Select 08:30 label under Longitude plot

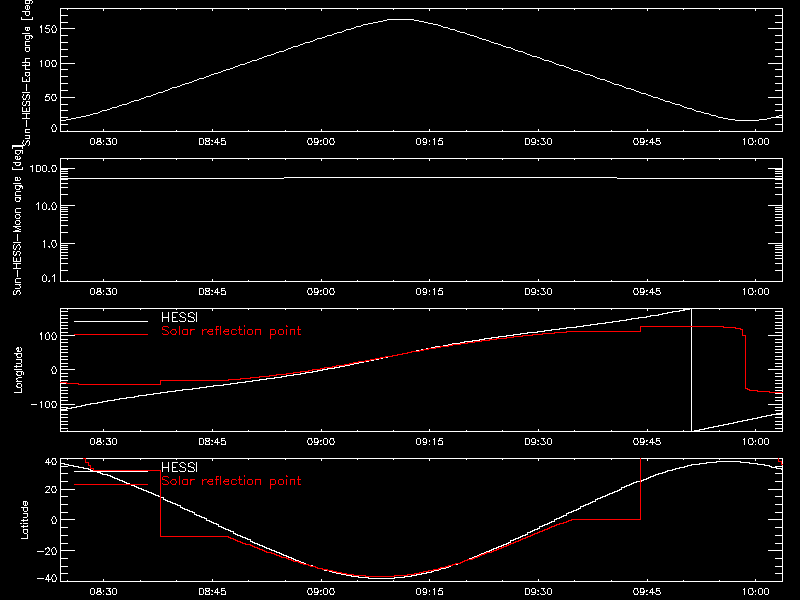coord(104,442)
